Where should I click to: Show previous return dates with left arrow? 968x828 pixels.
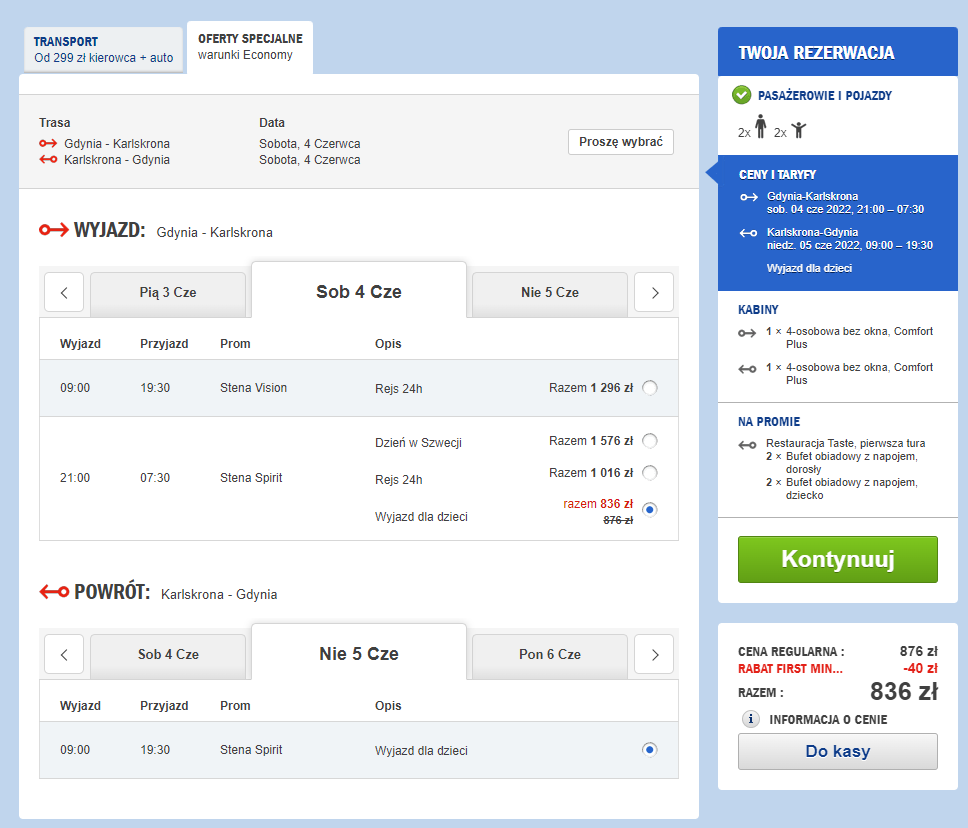click(65, 654)
